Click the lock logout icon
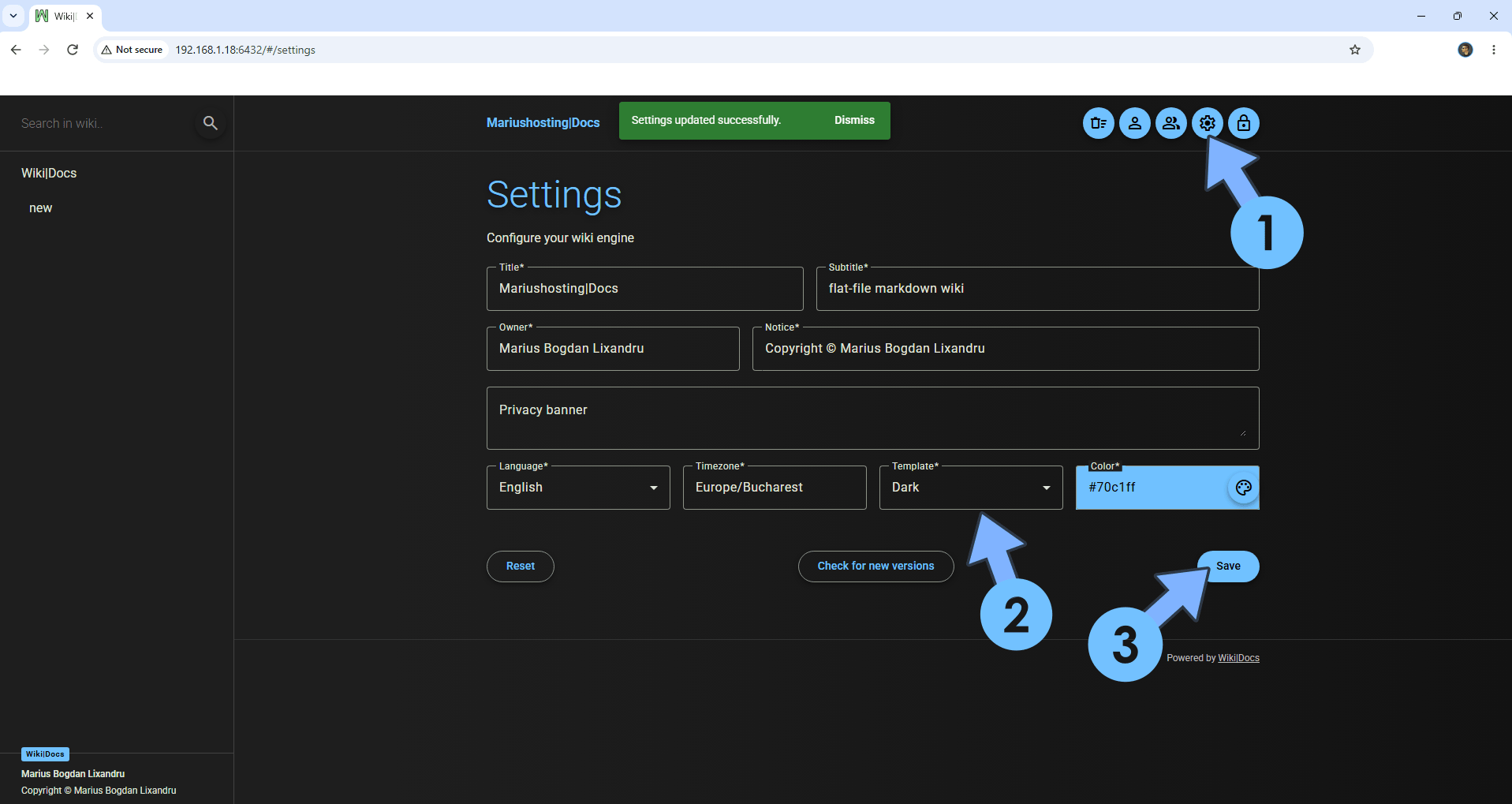This screenshot has height=804, width=1512. click(x=1243, y=123)
